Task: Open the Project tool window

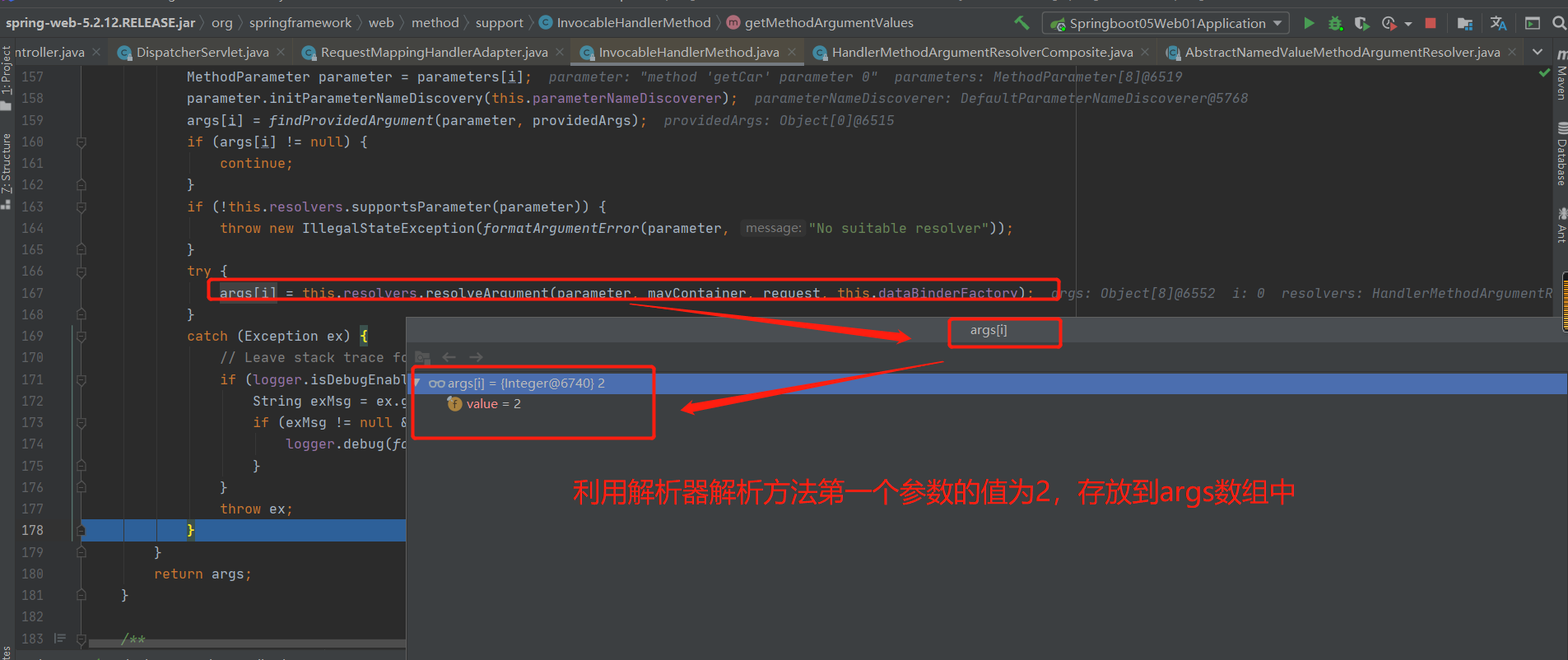Action: coord(7,77)
